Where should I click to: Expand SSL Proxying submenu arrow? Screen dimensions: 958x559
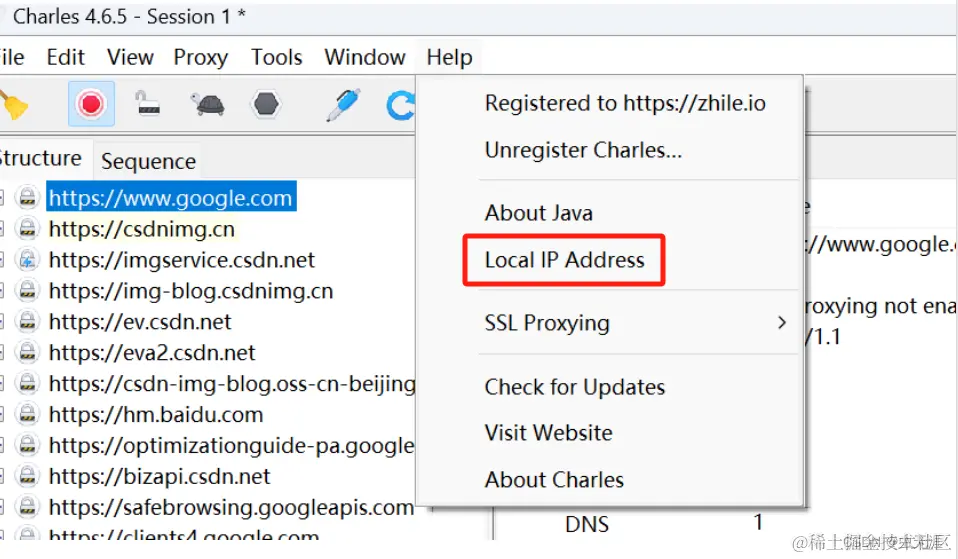[782, 323]
